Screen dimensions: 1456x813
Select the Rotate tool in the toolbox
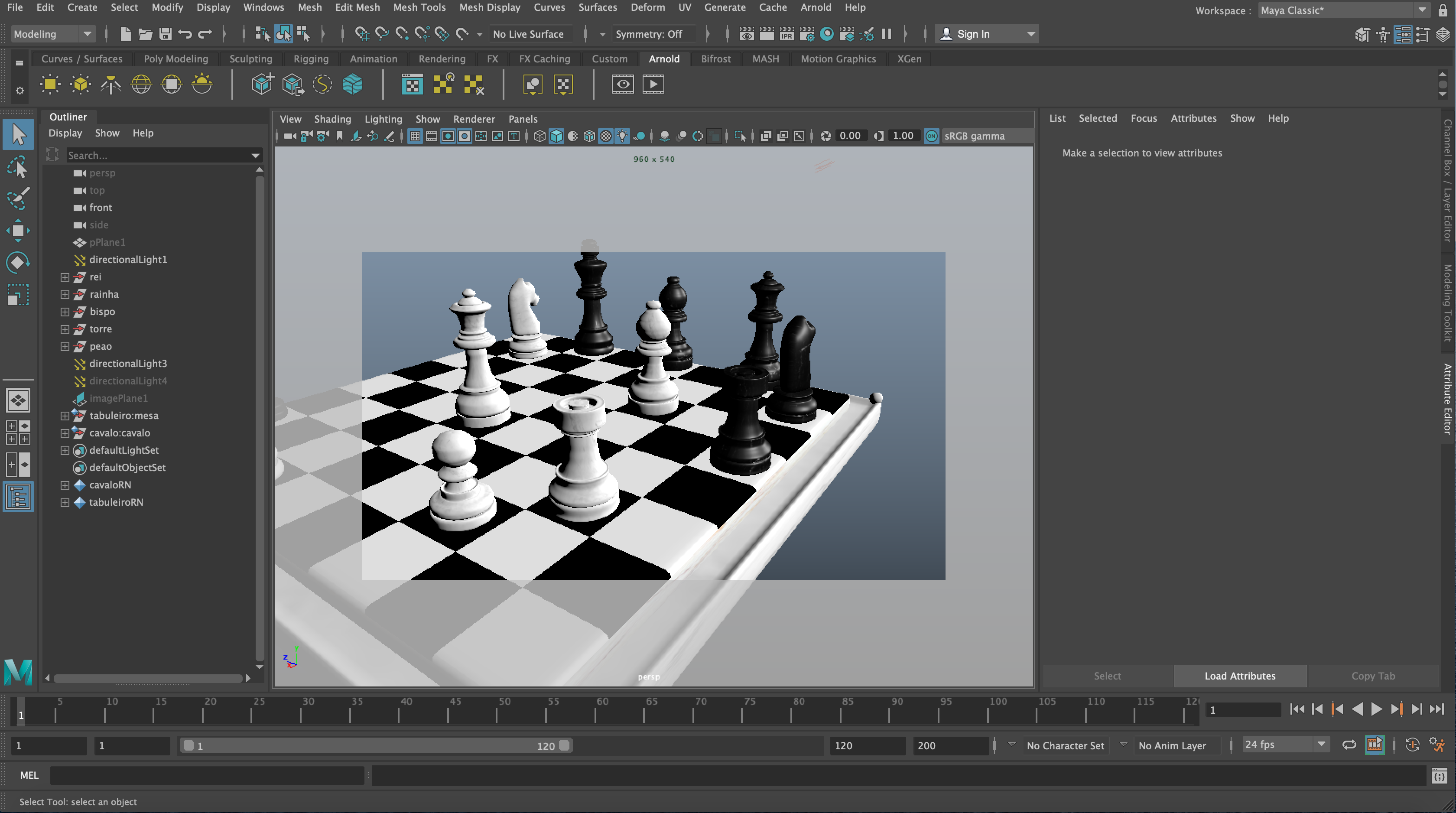[x=17, y=262]
